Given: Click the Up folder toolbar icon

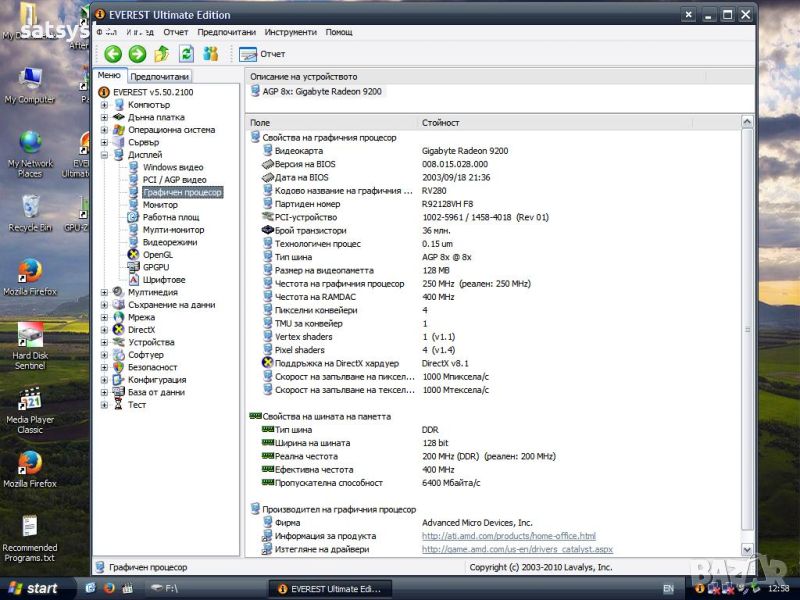Looking at the screenshot, I should click(161, 54).
